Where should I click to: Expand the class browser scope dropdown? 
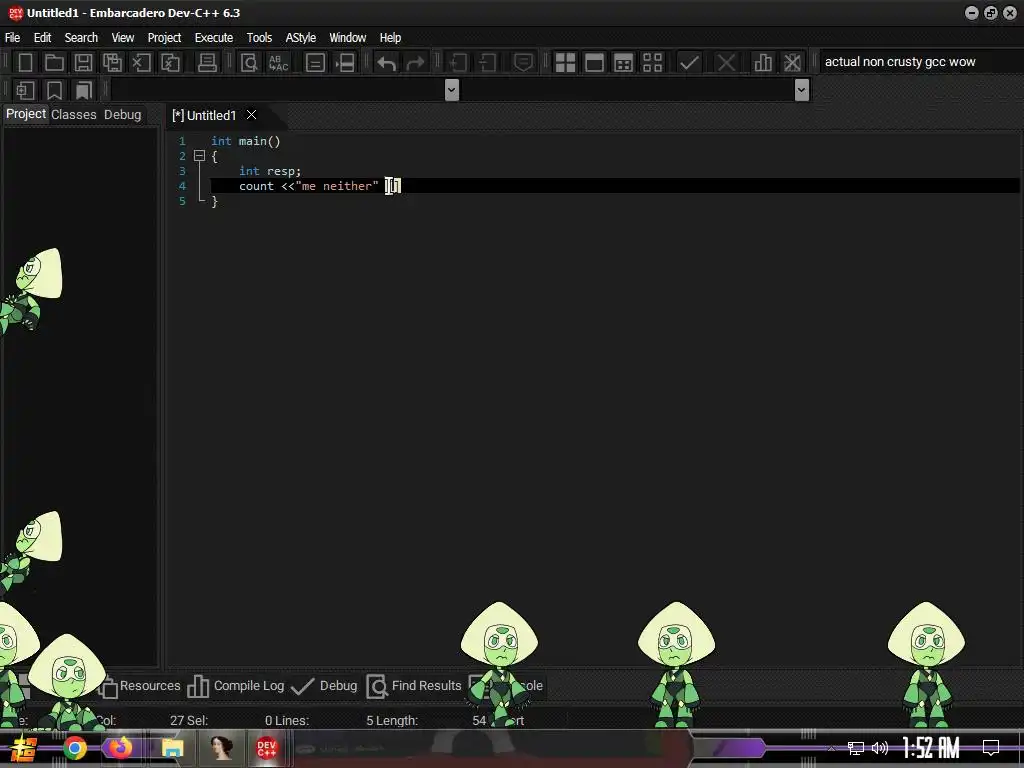(451, 90)
